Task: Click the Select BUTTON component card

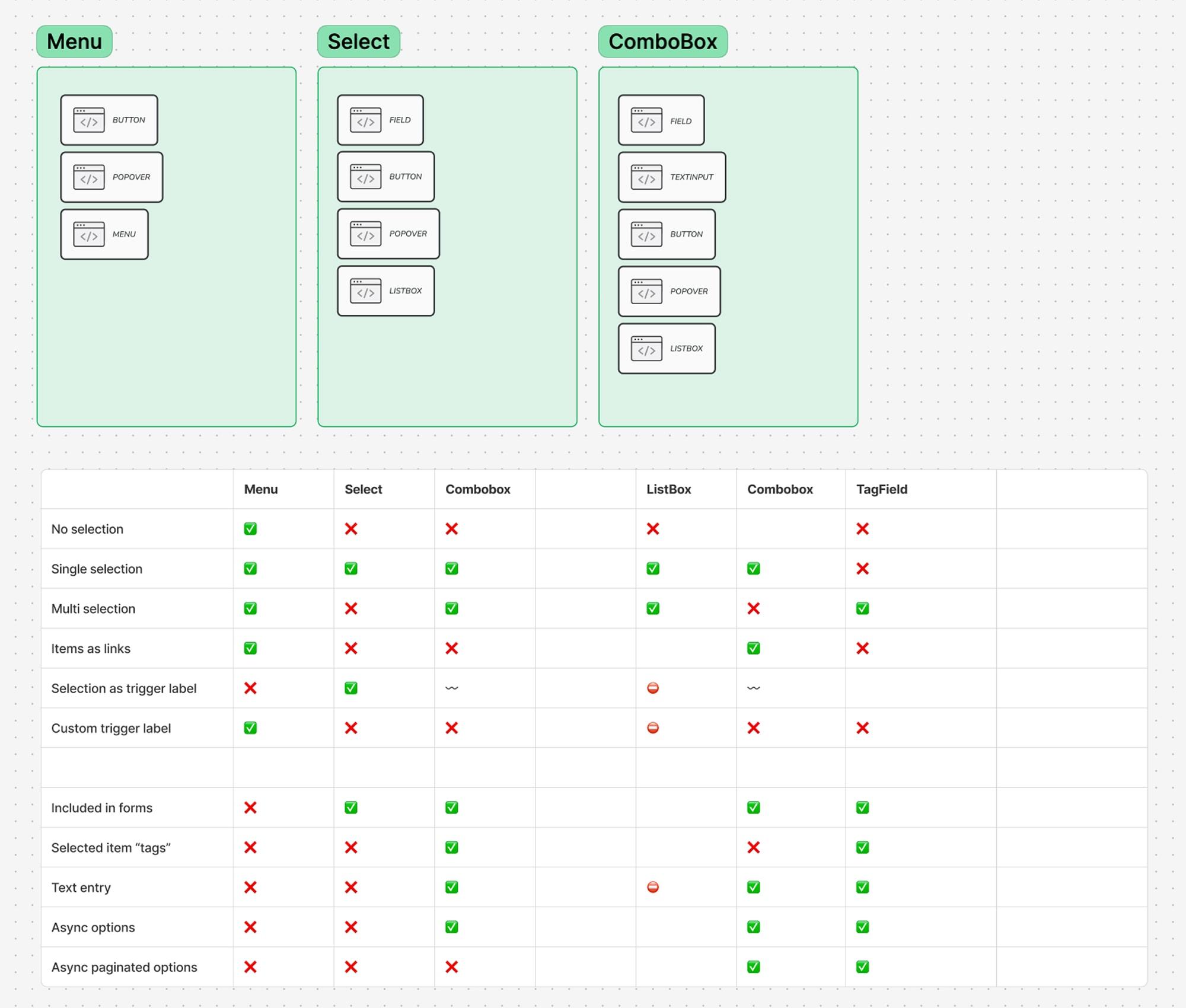Action: pyautogui.click(x=385, y=177)
